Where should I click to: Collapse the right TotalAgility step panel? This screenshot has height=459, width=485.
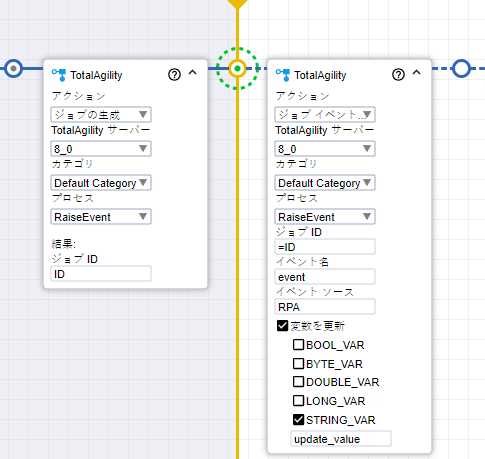pos(417,72)
